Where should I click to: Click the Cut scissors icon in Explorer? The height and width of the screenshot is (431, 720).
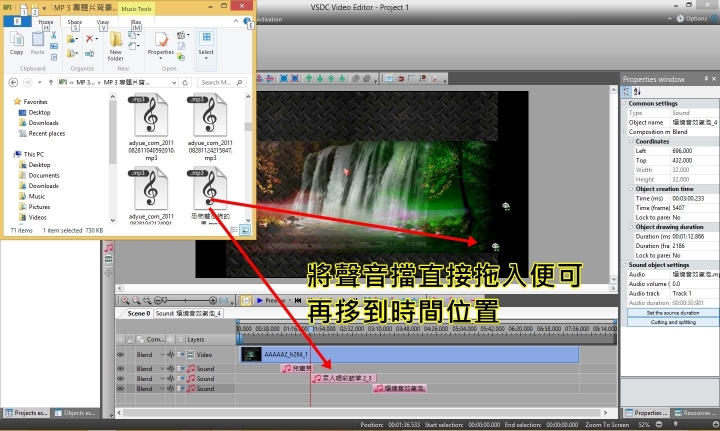54,35
